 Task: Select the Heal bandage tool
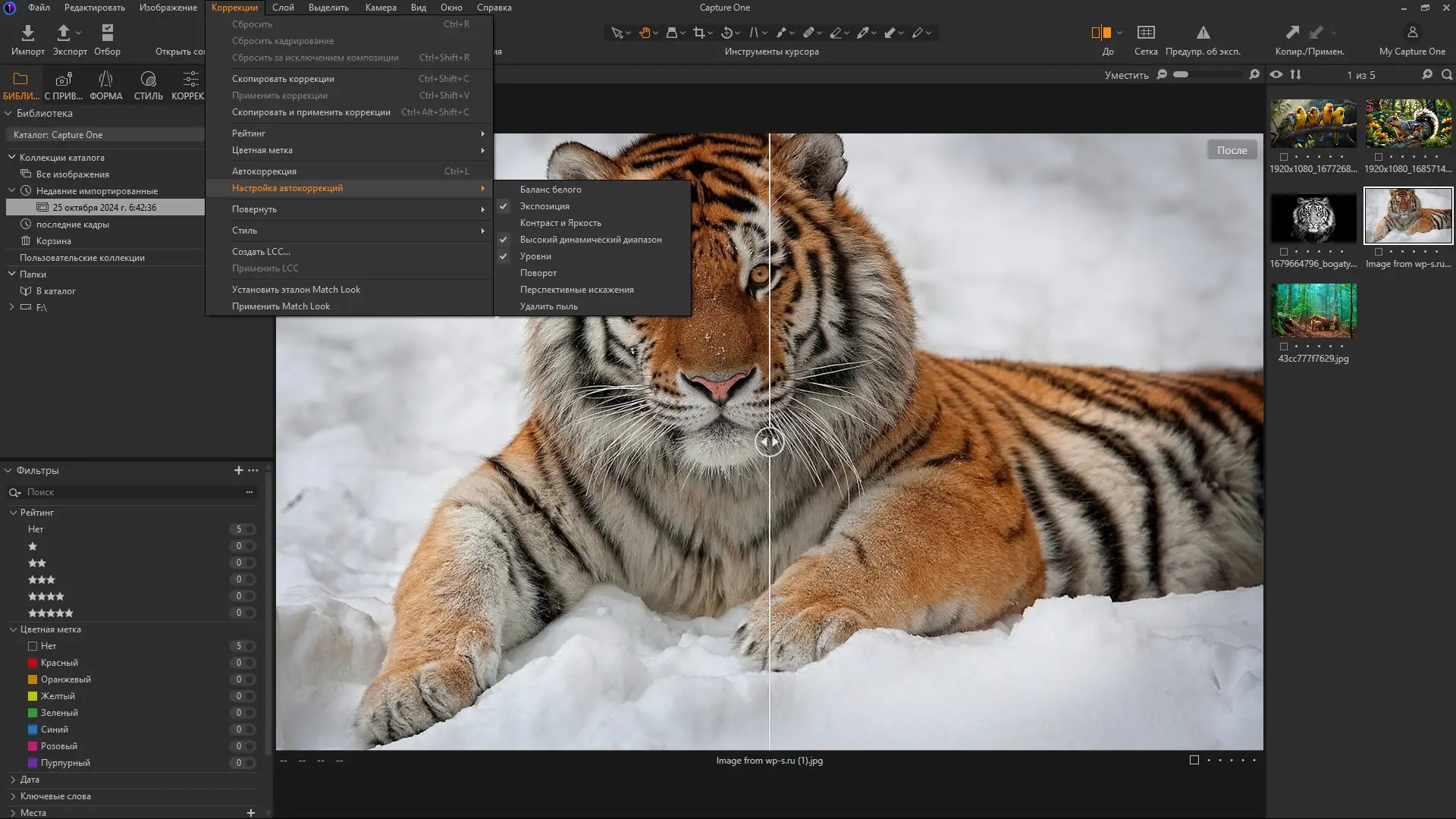(x=808, y=33)
